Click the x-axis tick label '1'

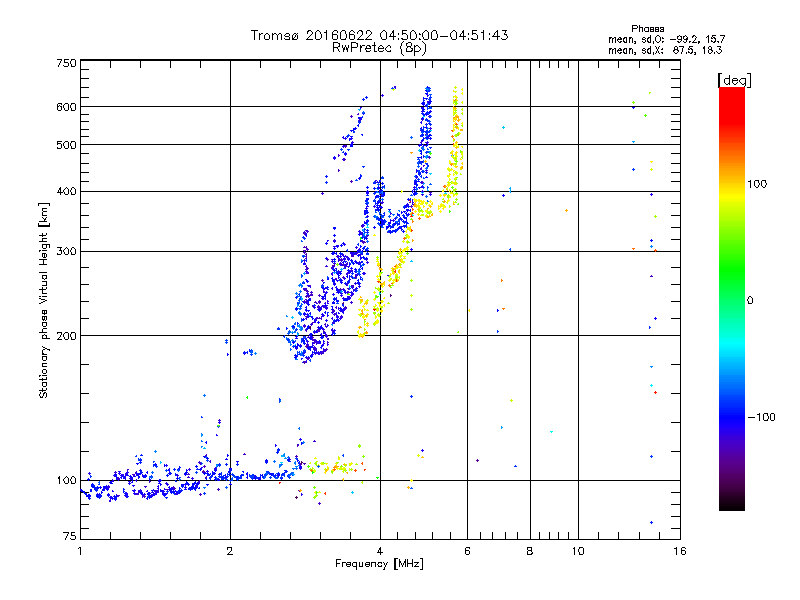coord(80,551)
